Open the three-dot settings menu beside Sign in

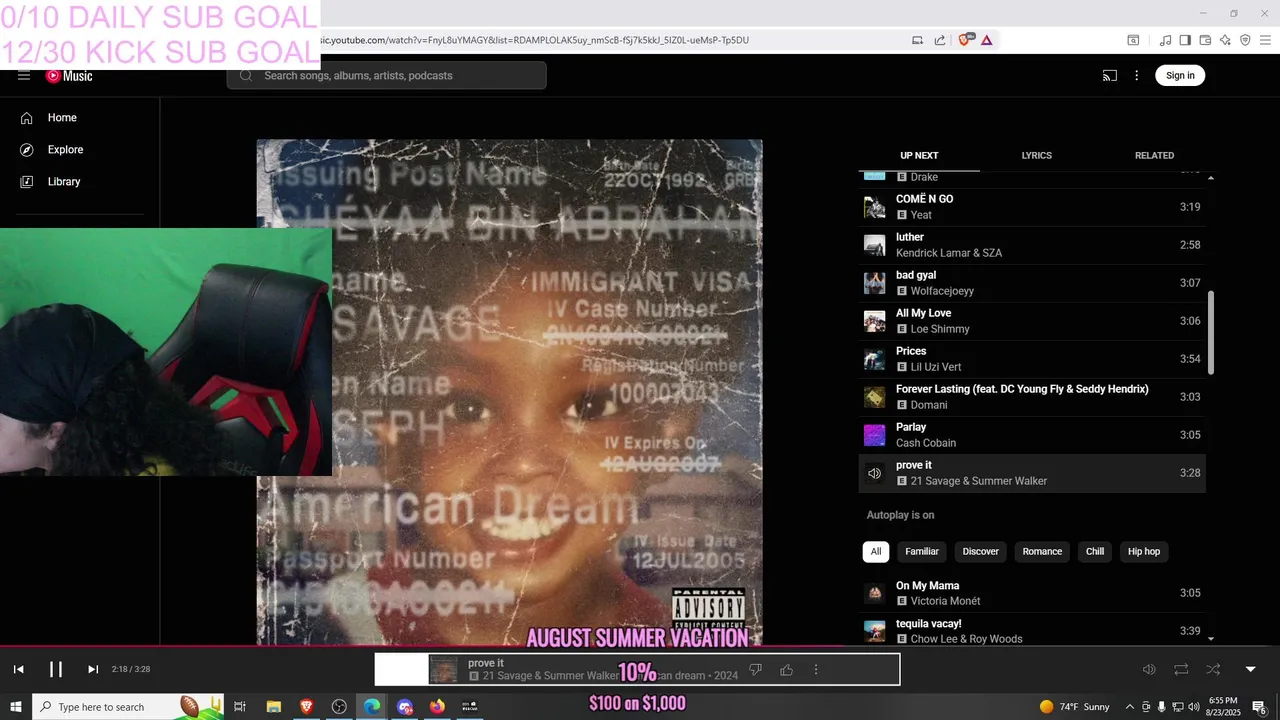click(x=1136, y=76)
